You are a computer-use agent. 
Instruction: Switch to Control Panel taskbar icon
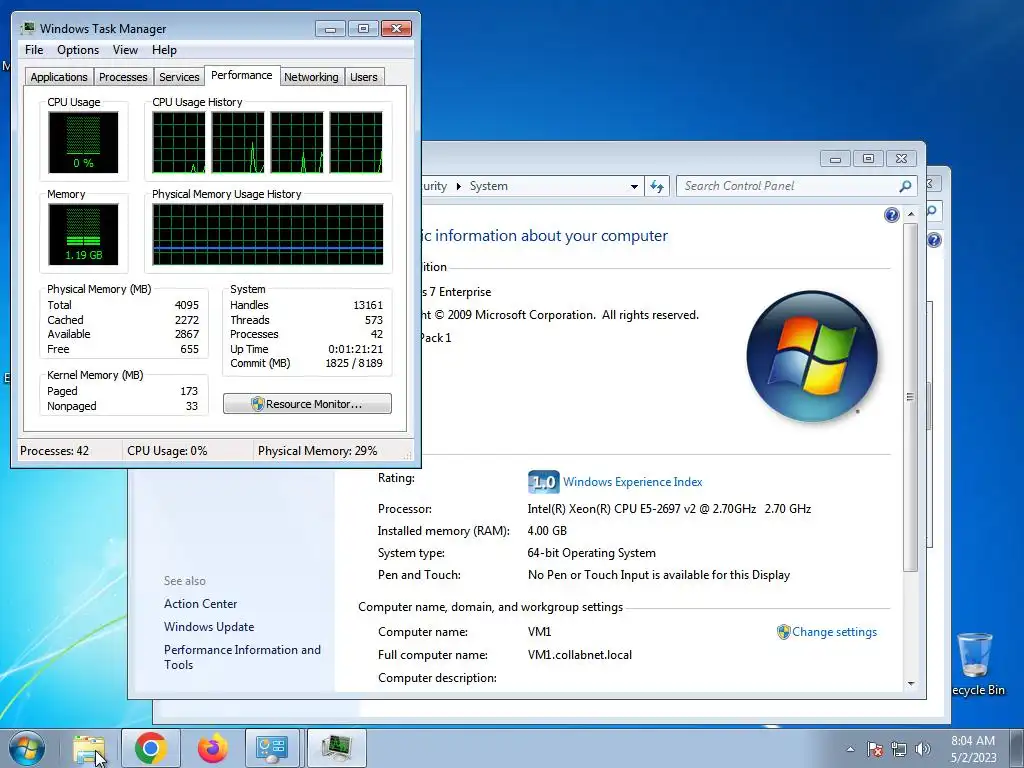point(272,748)
